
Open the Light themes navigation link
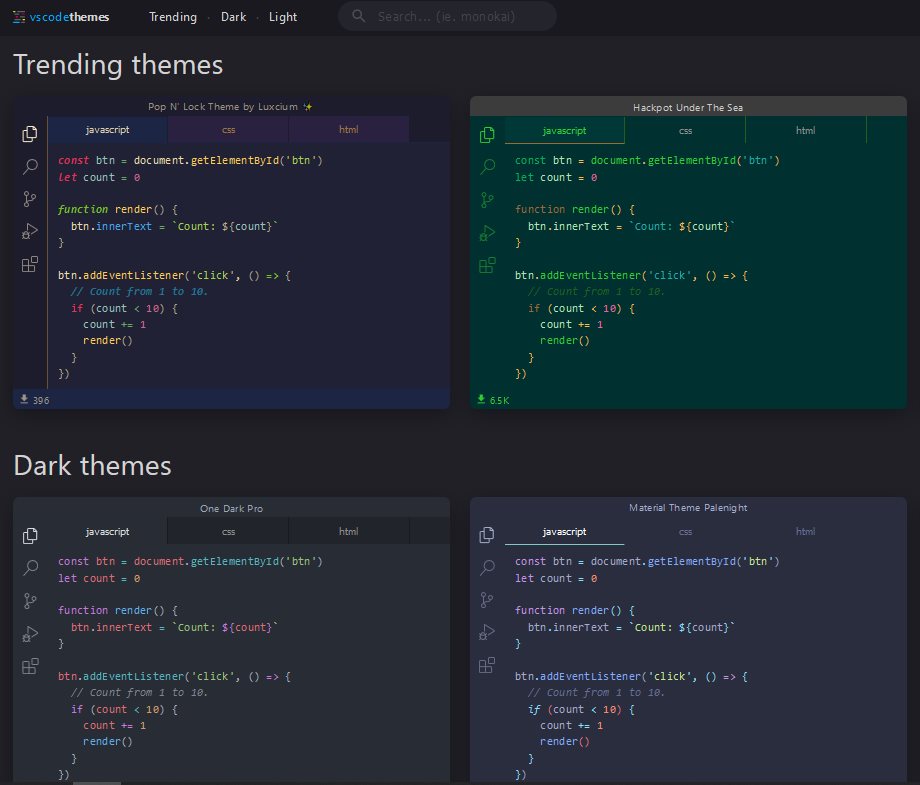[x=283, y=17]
